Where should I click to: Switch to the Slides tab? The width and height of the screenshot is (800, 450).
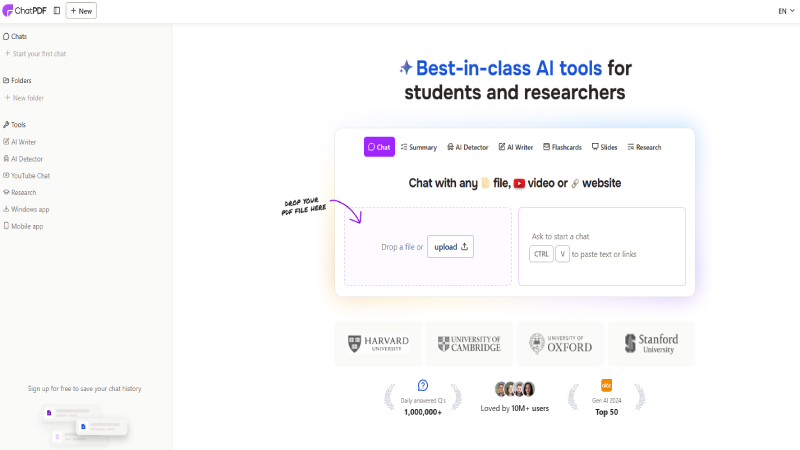pyautogui.click(x=604, y=147)
